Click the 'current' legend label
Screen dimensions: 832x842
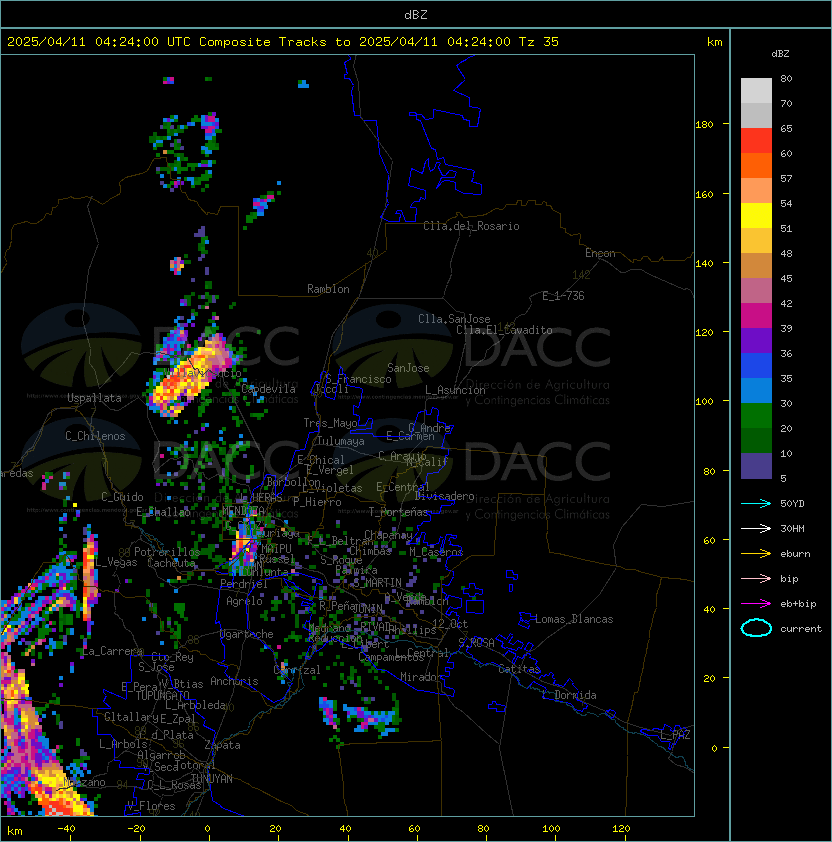pyautogui.click(x=801, y=629)
